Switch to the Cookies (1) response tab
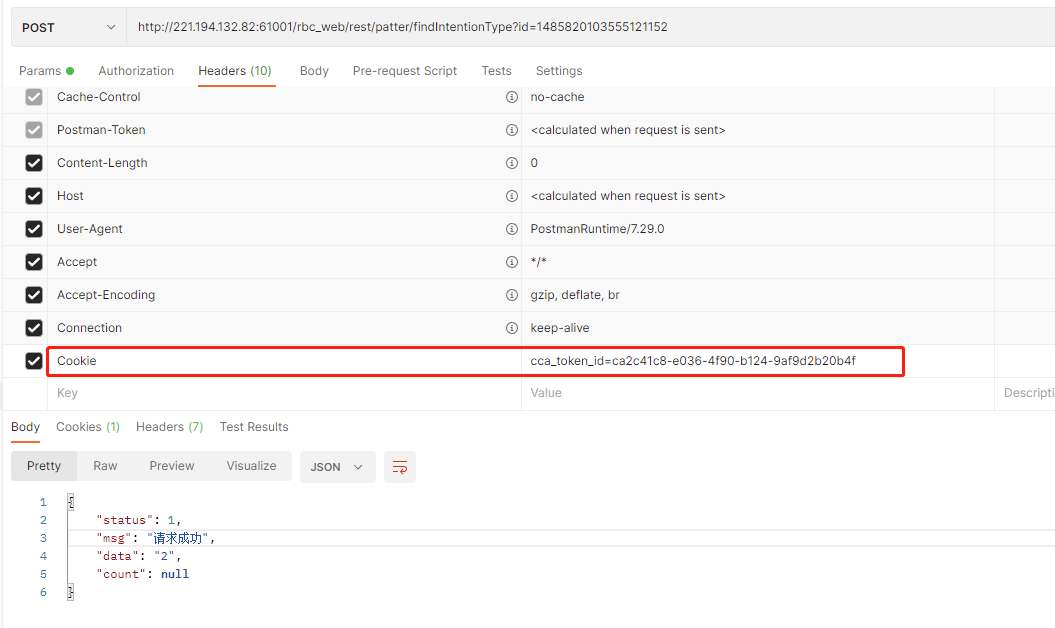Viewport: 1055px width, 628px height. 87,427
